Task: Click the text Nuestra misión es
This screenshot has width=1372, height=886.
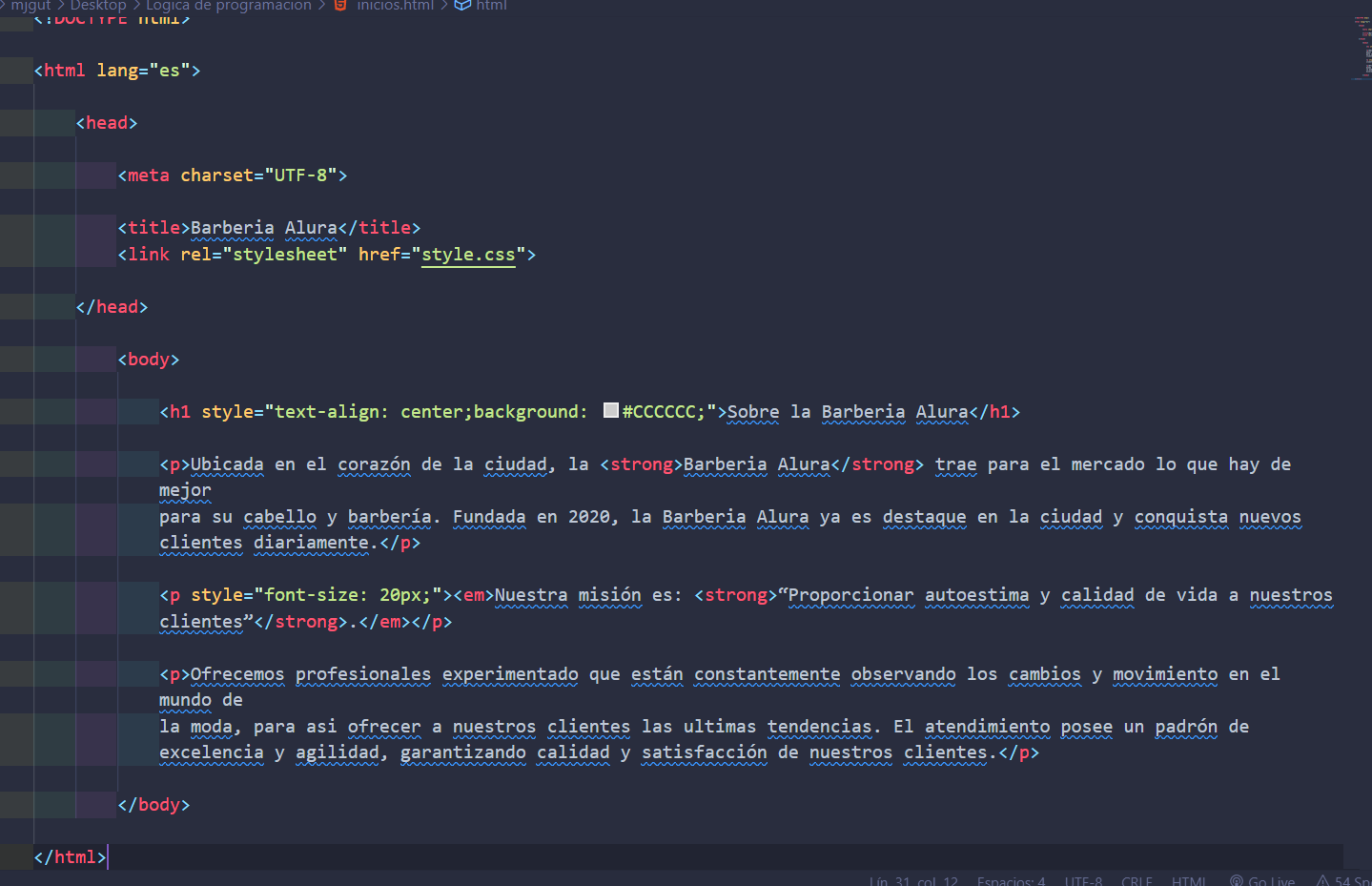Action: tap(584, 595)
